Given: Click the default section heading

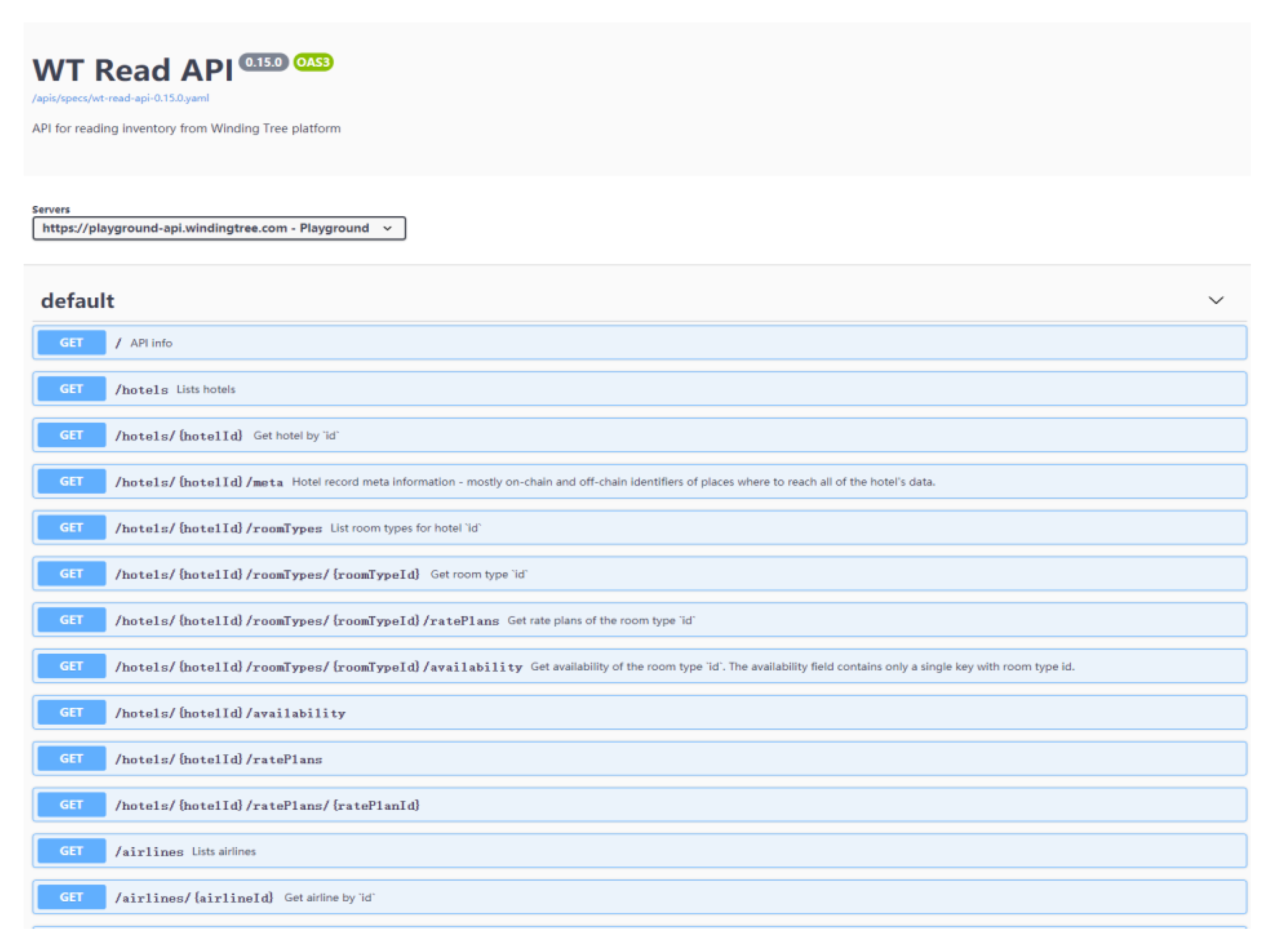Looking at the screenshot, I should pyautogui.click(x=77, y=301).
